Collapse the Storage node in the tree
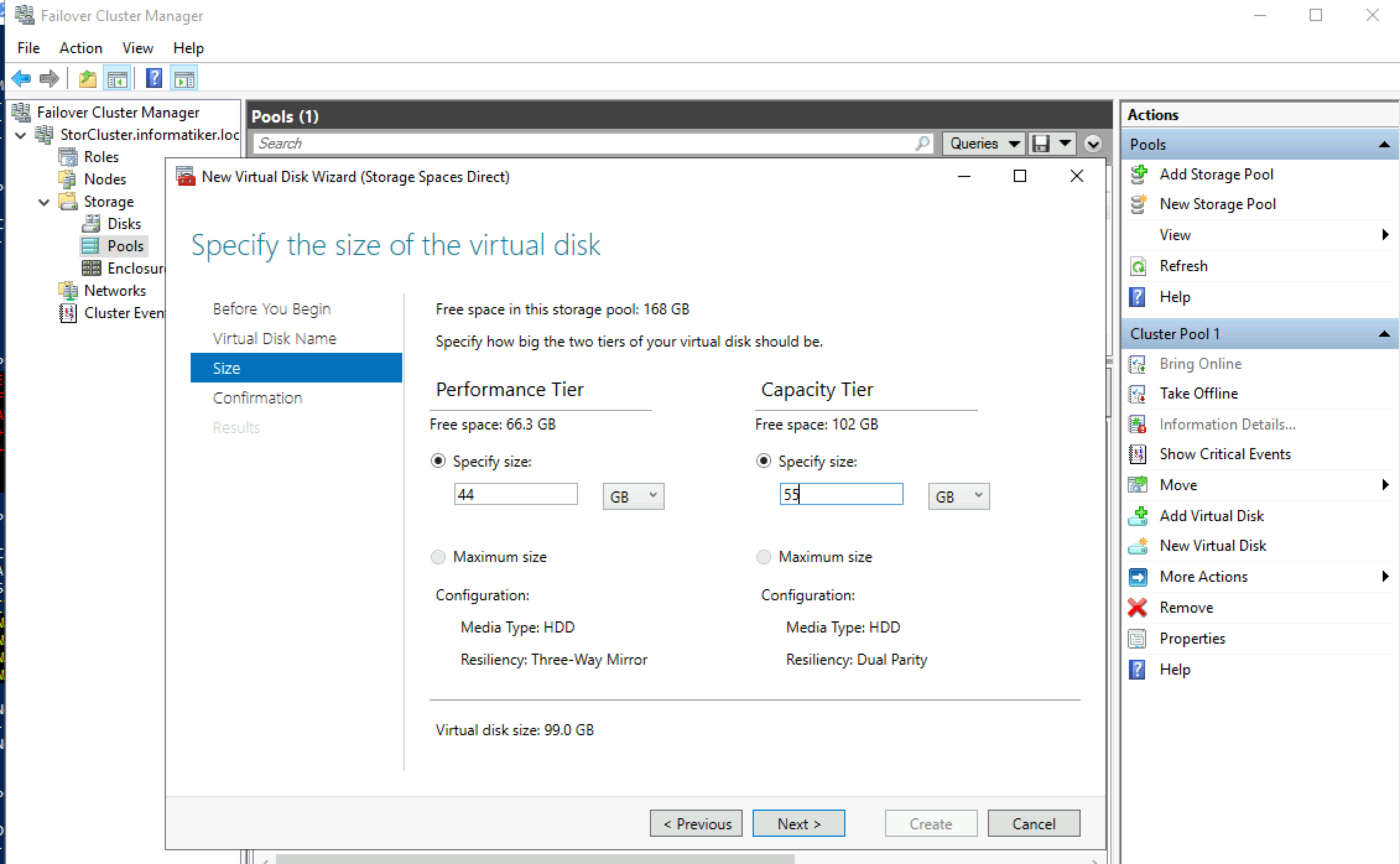The width and height of the screenshot is (1400, 864). [x=43, y=201]
